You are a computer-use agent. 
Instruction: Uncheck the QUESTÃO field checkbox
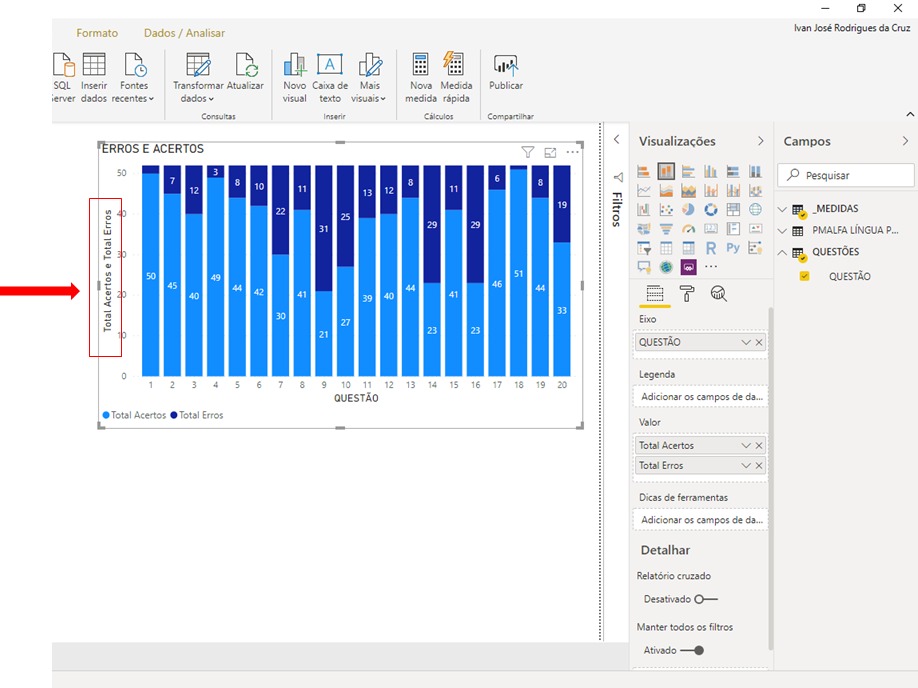[x=804, y=276]
